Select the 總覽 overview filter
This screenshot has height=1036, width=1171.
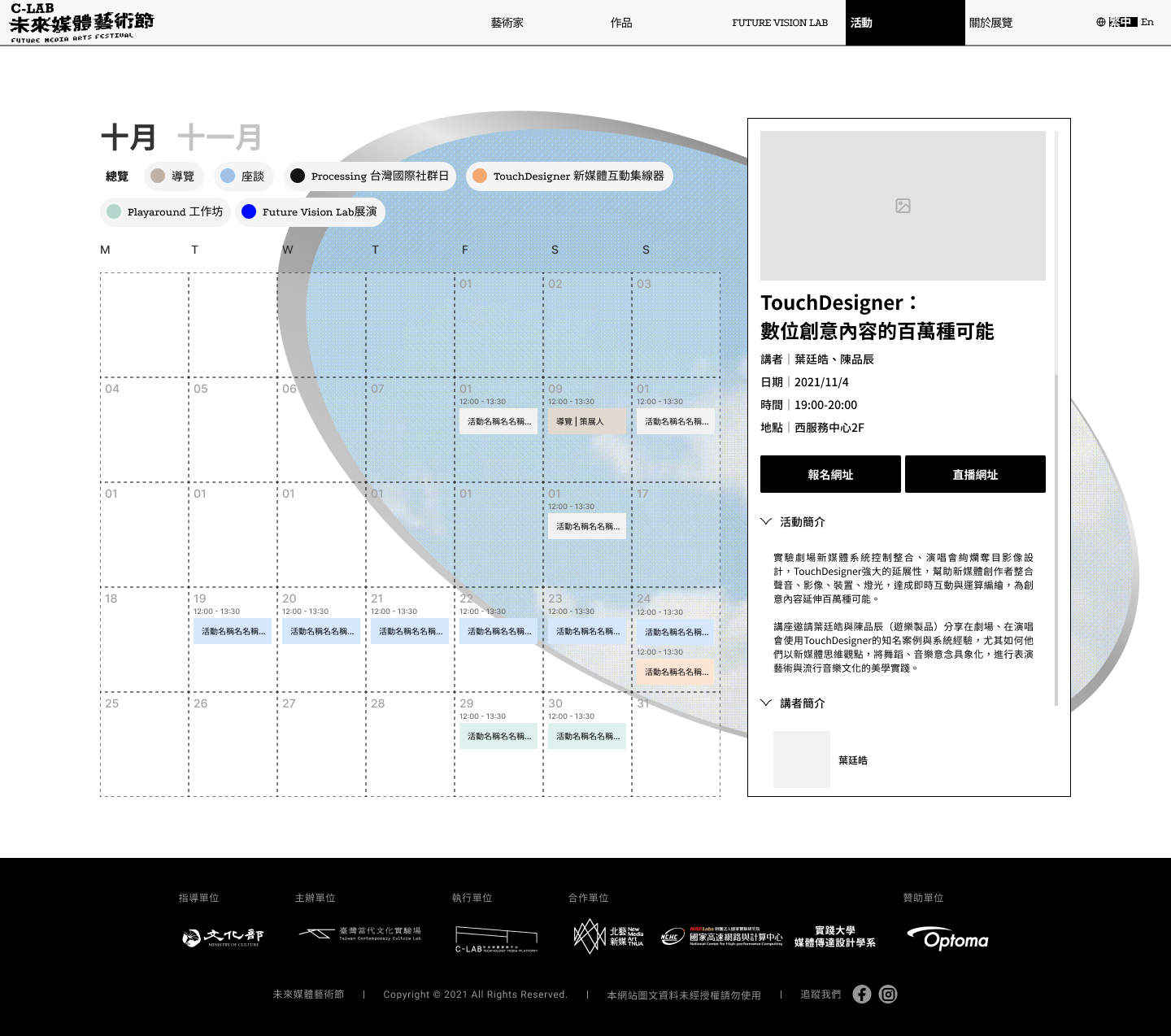pos(117,176)
